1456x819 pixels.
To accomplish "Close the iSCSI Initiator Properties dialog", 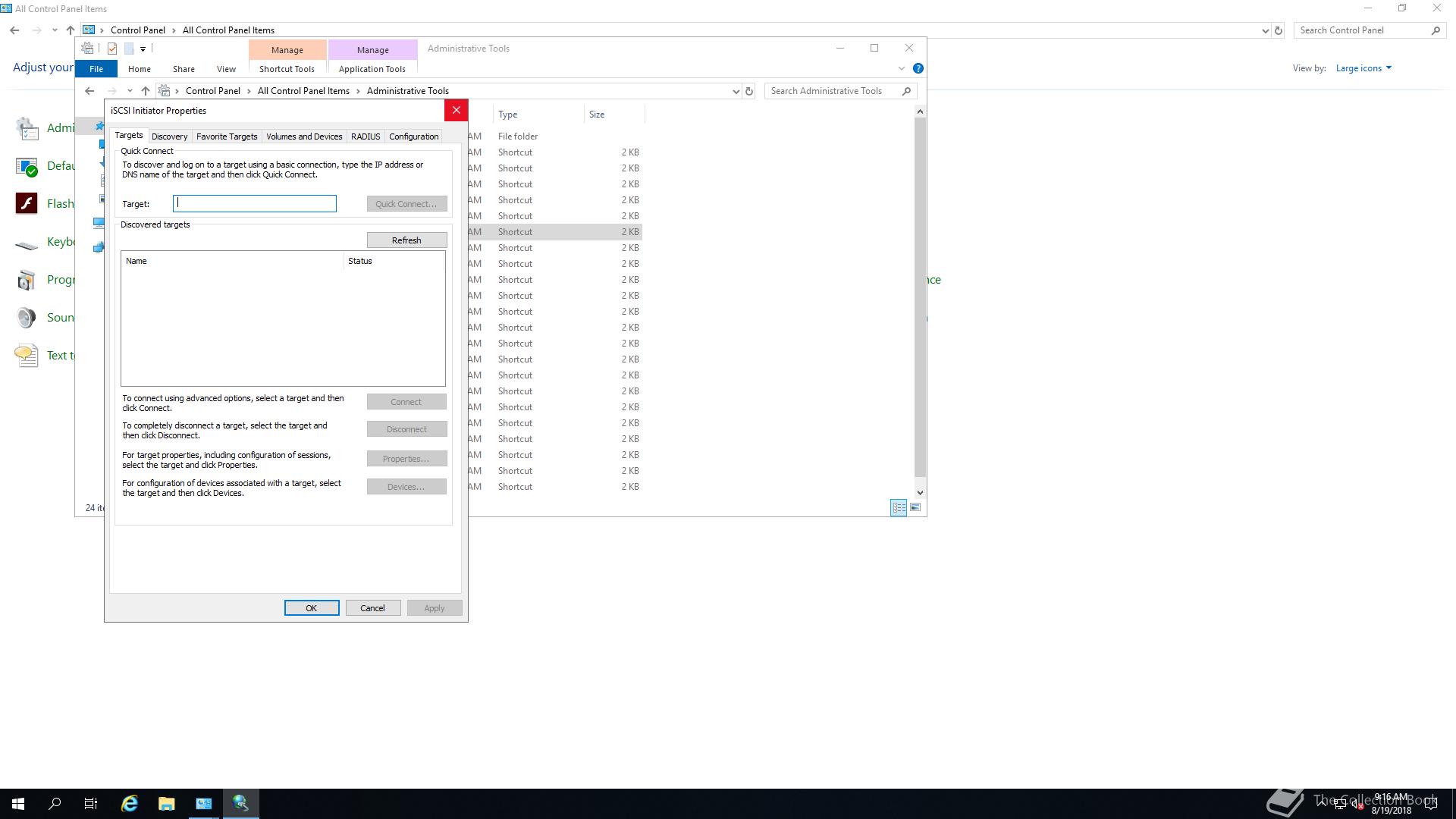I will (456, 110).
